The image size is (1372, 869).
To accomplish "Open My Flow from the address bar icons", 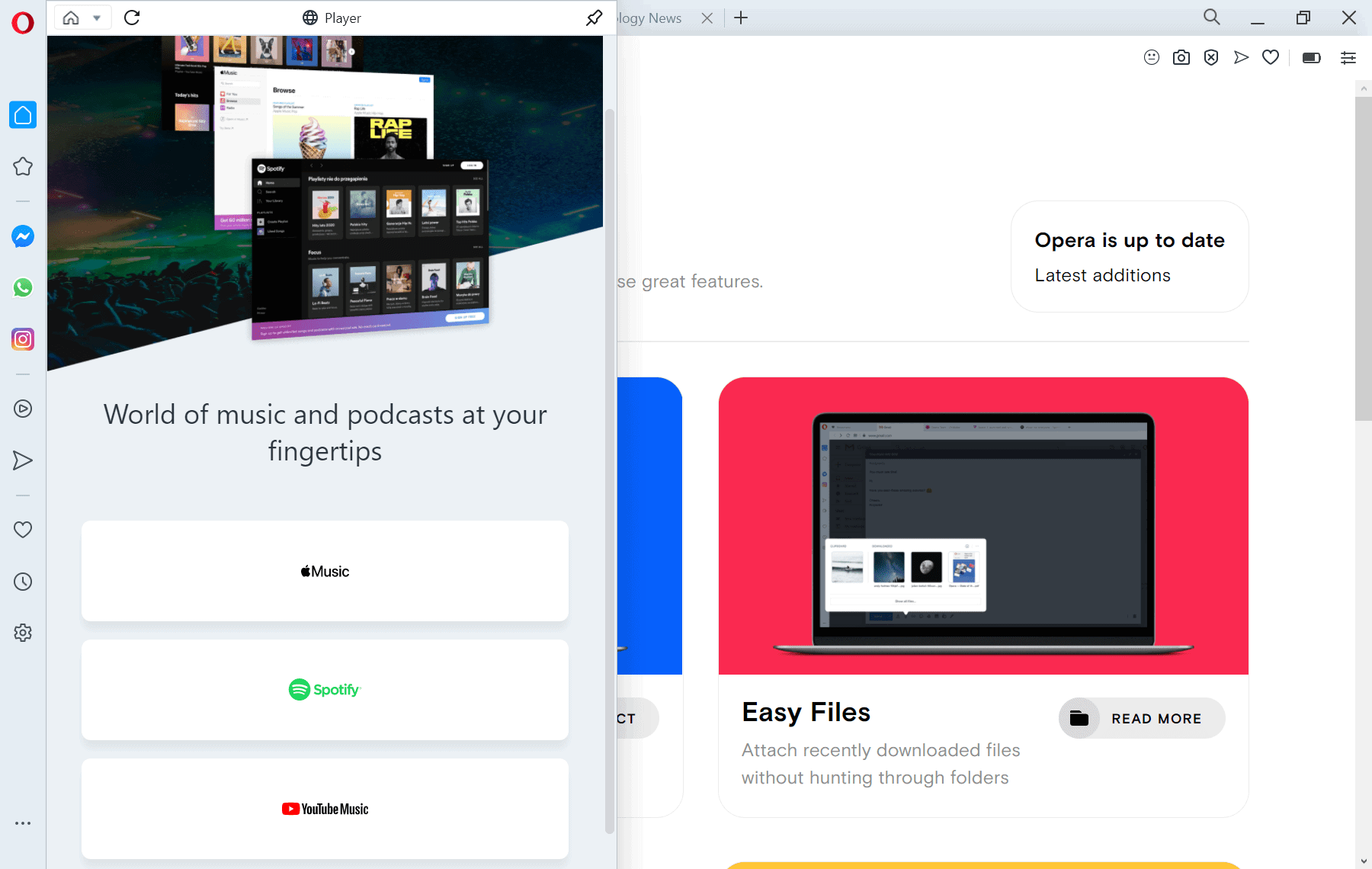I will tap(1241, 57).
